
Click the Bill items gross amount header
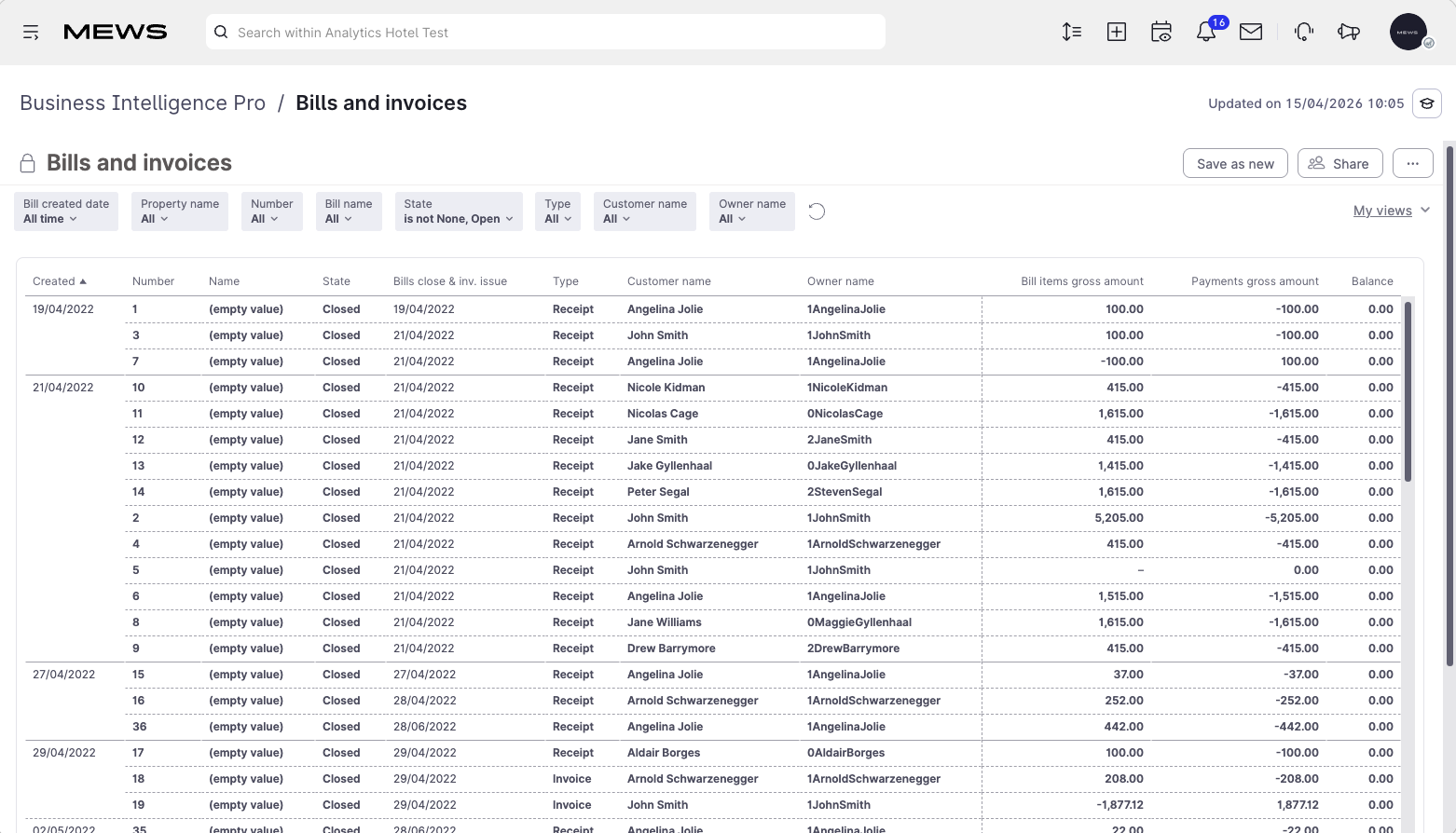pos(1082,281)
